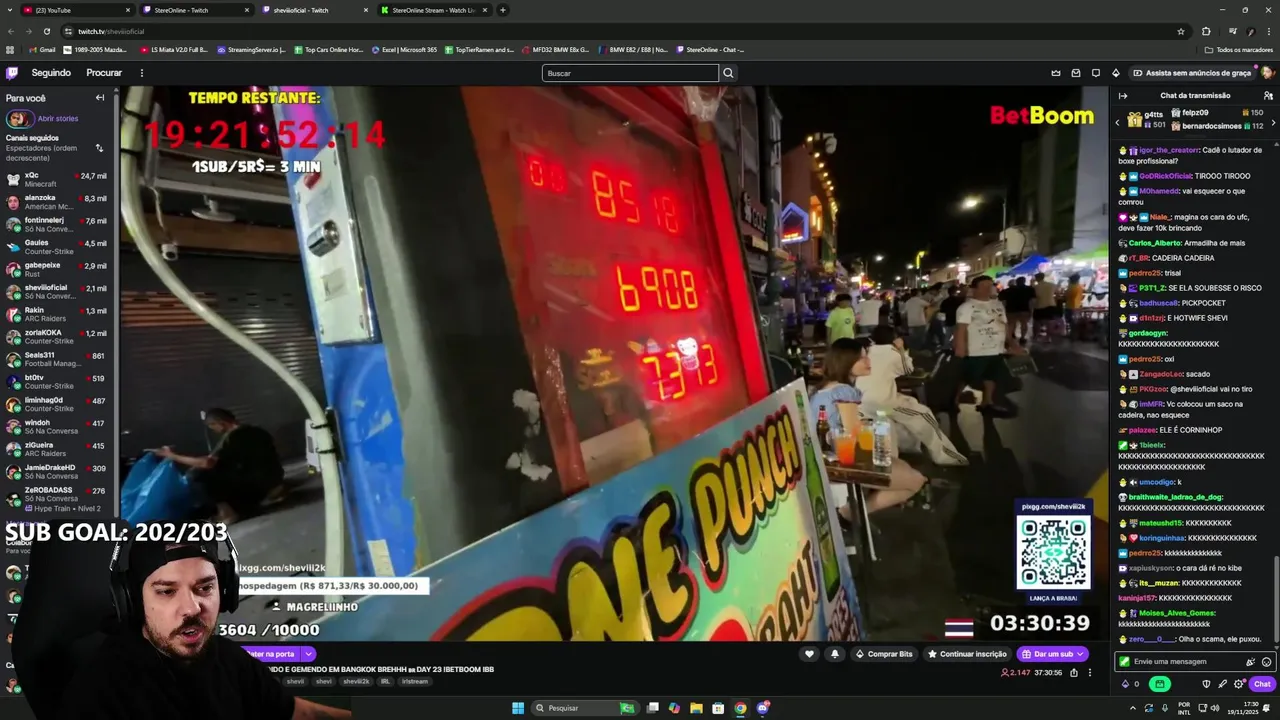Show next gift leaderboard entry
The height and width of the screenshot is (720, 1280).
pos(1273,122)
